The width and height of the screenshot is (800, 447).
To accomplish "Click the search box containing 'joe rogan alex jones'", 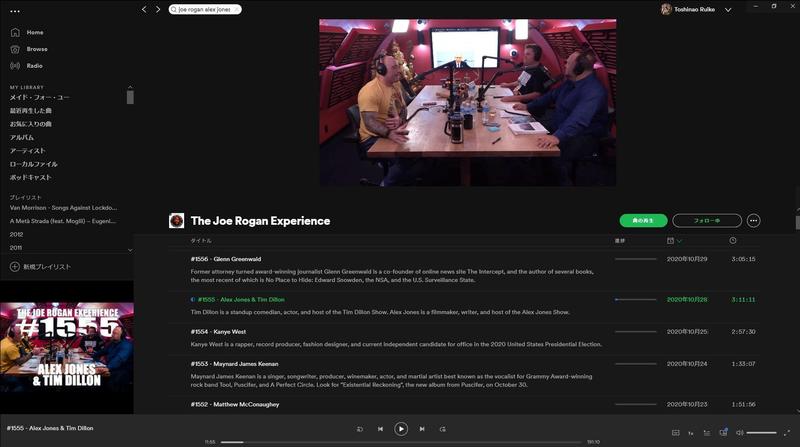I will 205,9.
